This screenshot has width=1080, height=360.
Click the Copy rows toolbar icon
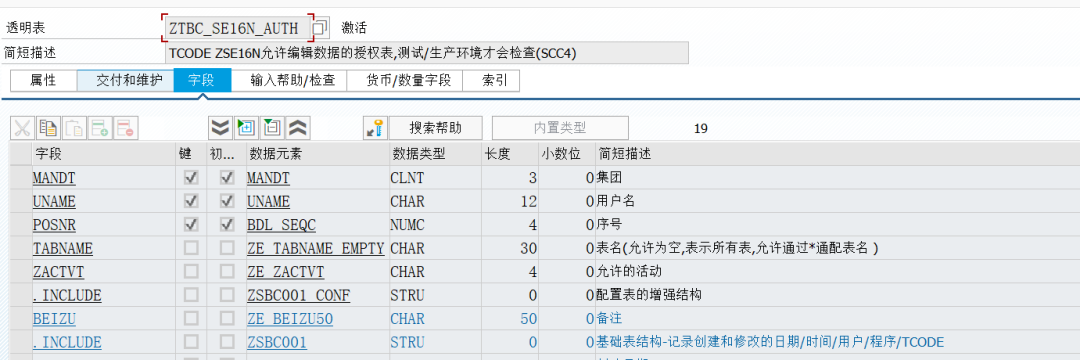point(48,128)
